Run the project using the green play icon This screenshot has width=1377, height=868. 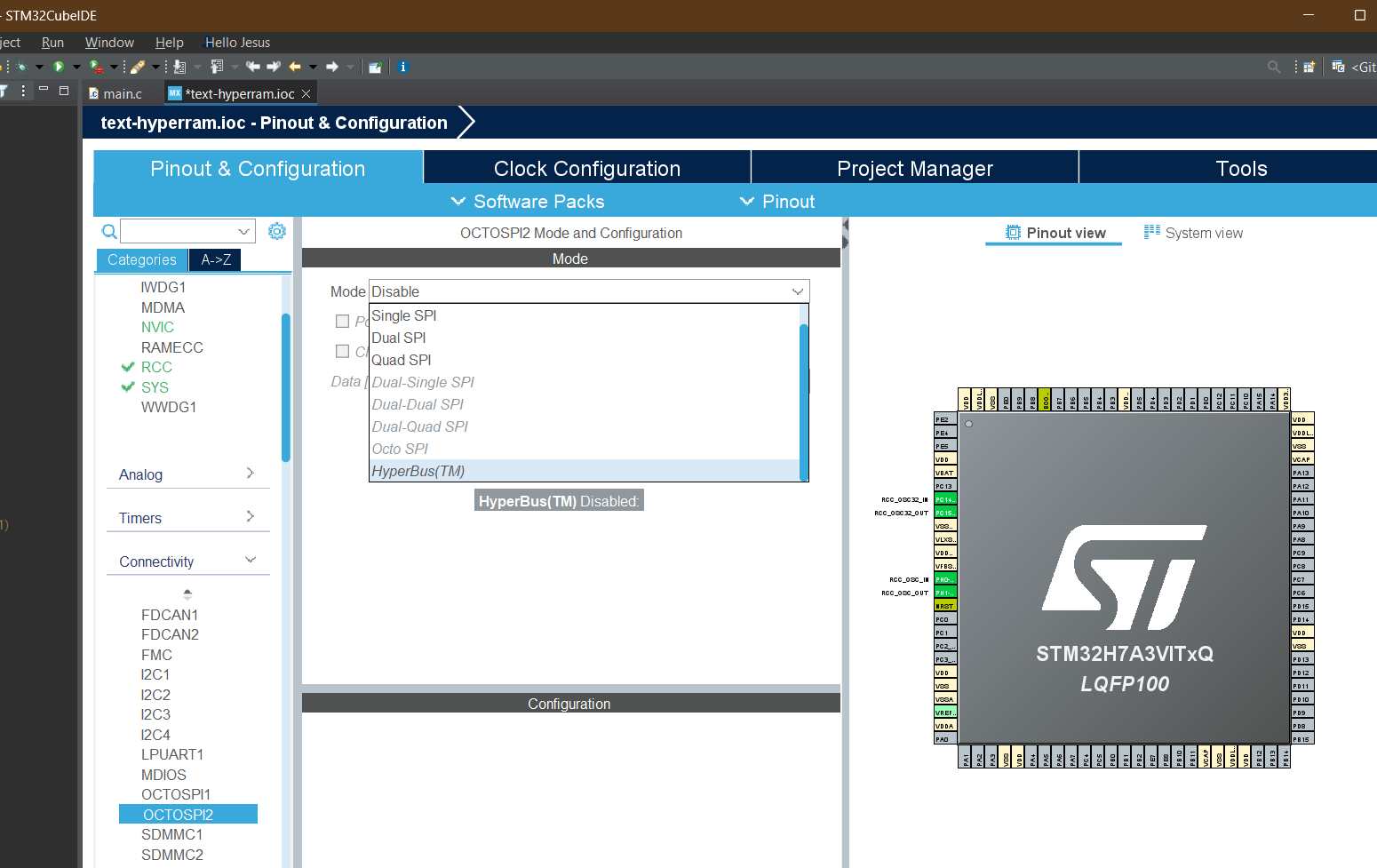[59, 67]
